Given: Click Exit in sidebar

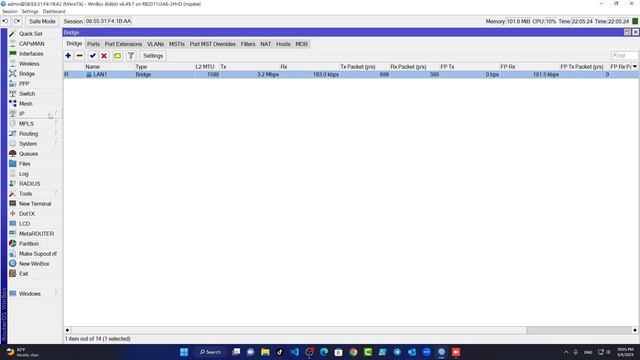Looking at the screenshot, I should (23, 274).
